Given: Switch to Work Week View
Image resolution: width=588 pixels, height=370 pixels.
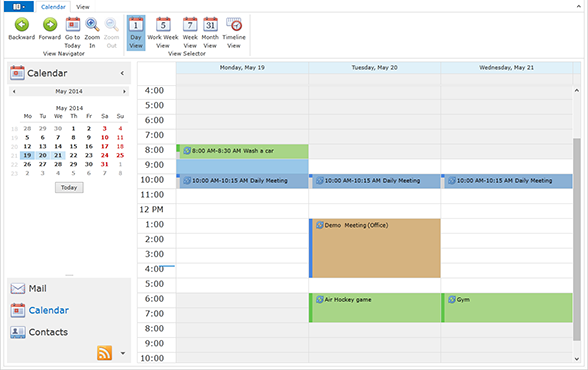Looking at the screenshot, I should [163, 33].
